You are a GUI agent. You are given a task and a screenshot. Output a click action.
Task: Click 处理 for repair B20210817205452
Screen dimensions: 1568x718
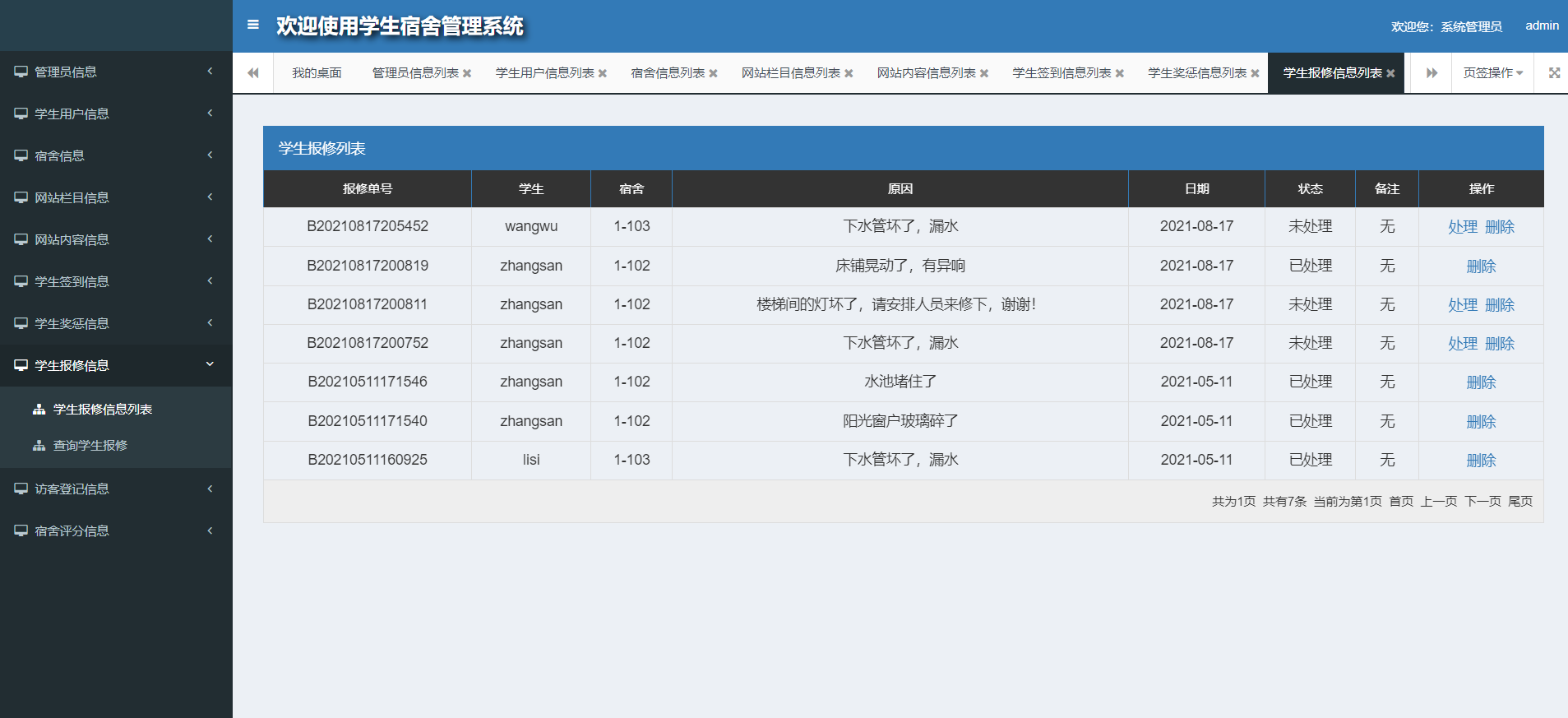[1462, 227]
